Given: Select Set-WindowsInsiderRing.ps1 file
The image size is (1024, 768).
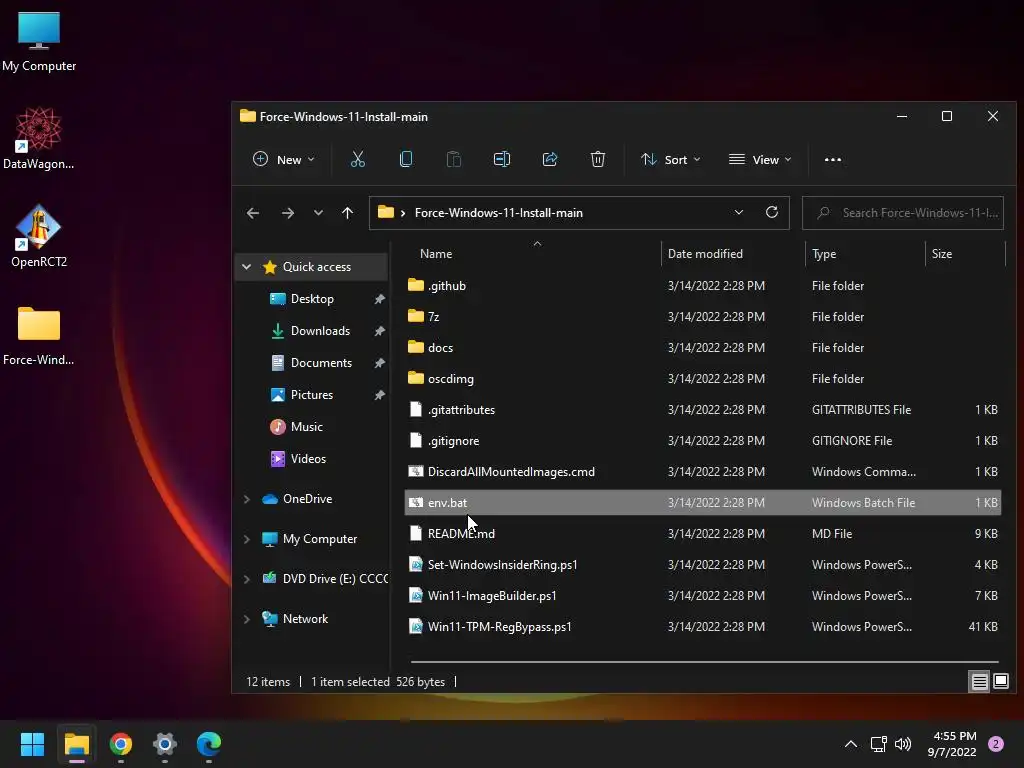Looking at the screenshot, I should 703,564.
